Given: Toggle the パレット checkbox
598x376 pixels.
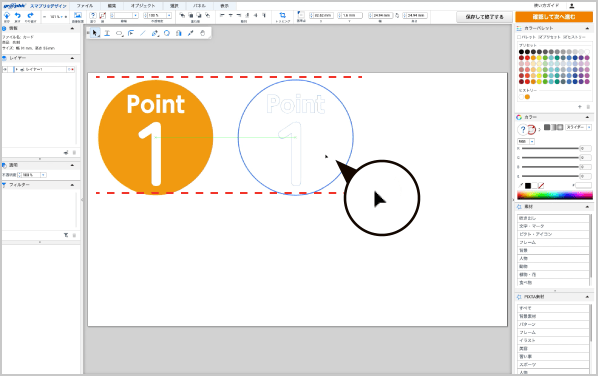Looking at the screenshot, I should pyautogui.click(x=519, y=37).
